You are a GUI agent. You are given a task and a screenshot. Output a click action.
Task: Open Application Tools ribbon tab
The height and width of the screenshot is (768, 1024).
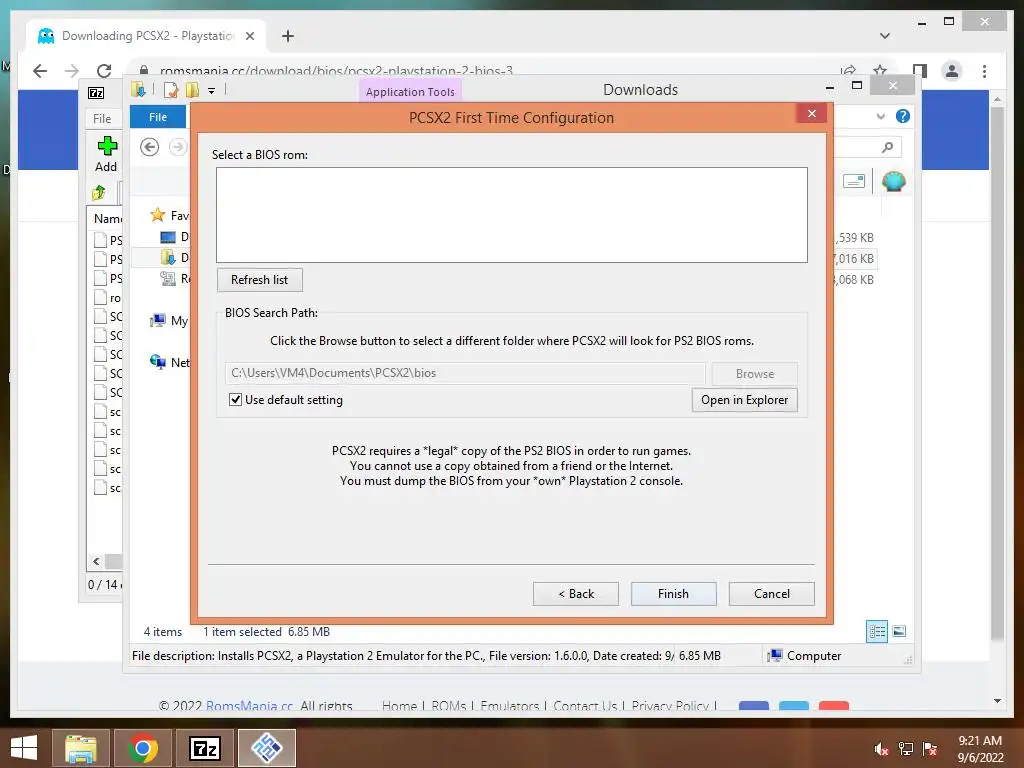point(410,91)
